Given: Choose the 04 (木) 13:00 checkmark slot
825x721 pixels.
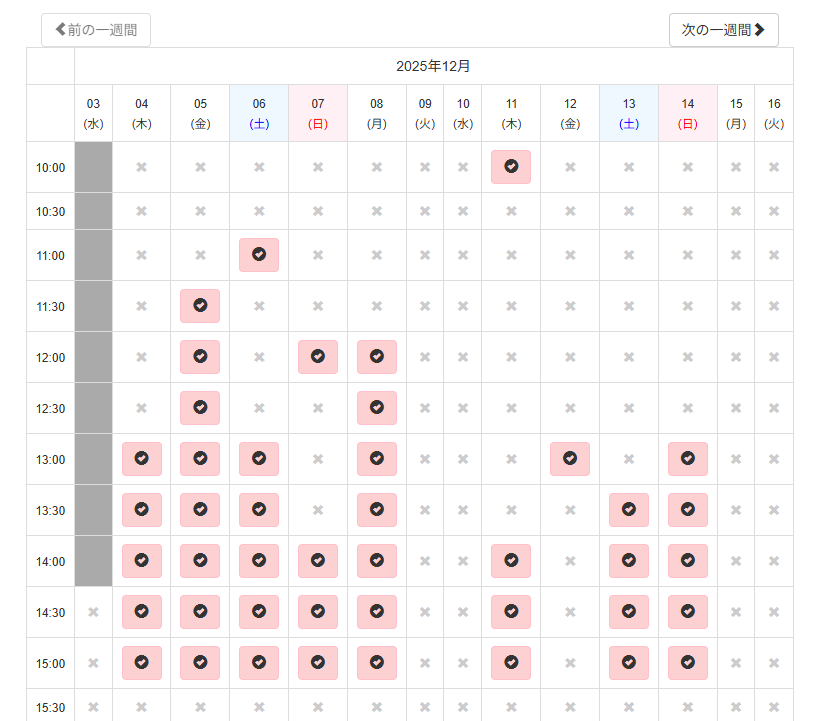Looking at the screenshot, I should click(x=142, y=459).
